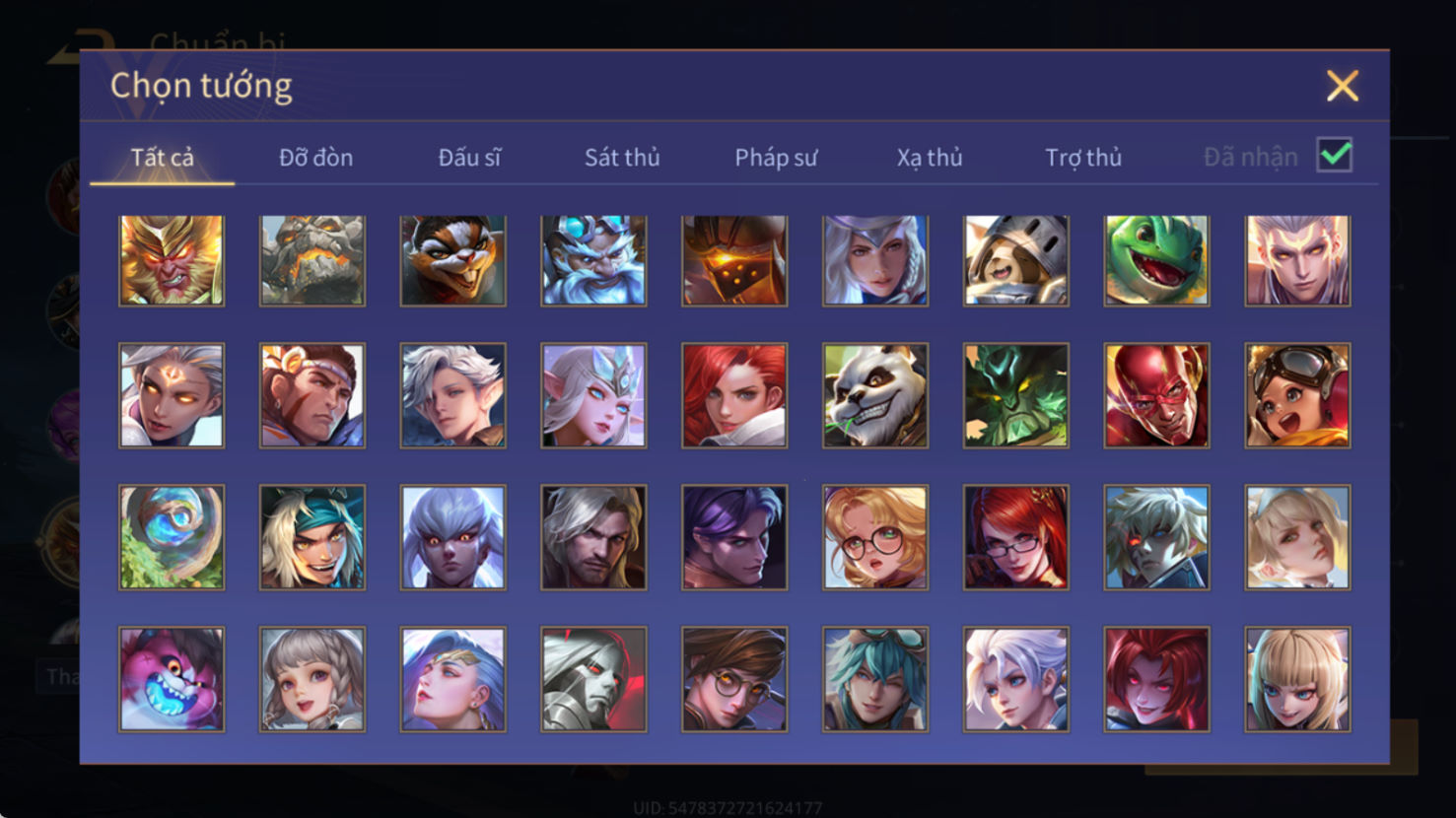The height and width of the screenshot is (818, 1456).
Task: Show the Pháp sư hero category
Action: (776, 158)
